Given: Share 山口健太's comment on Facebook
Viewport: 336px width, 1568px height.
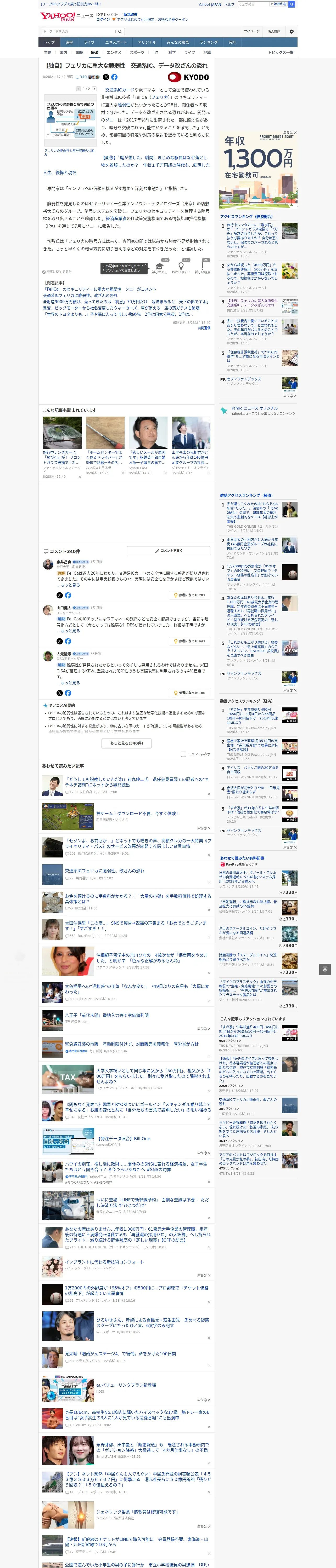Looking at the screenshot, I should [x=68, y=641].
